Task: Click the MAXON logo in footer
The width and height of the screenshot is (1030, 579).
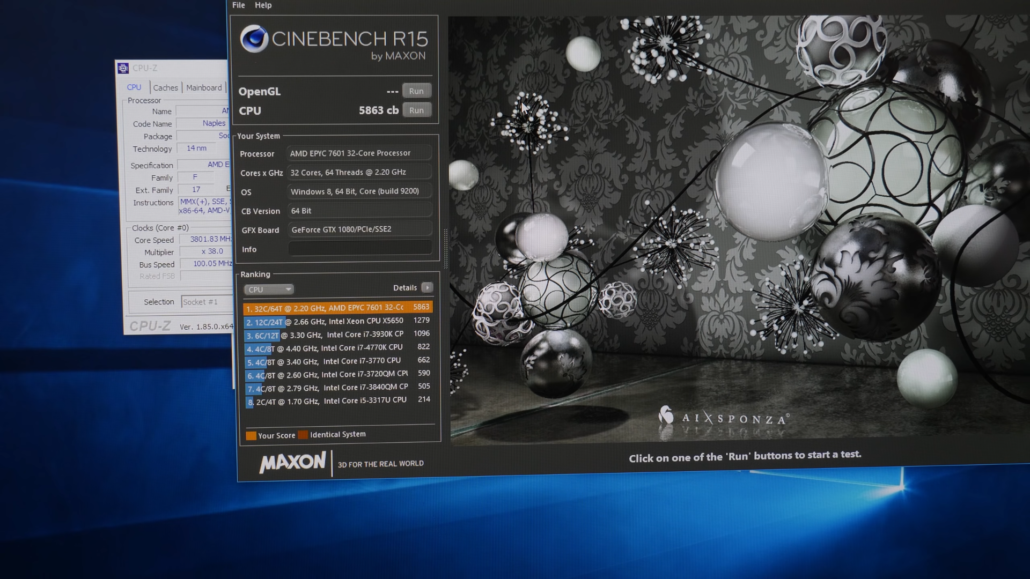Action: [x=293, y=462]
